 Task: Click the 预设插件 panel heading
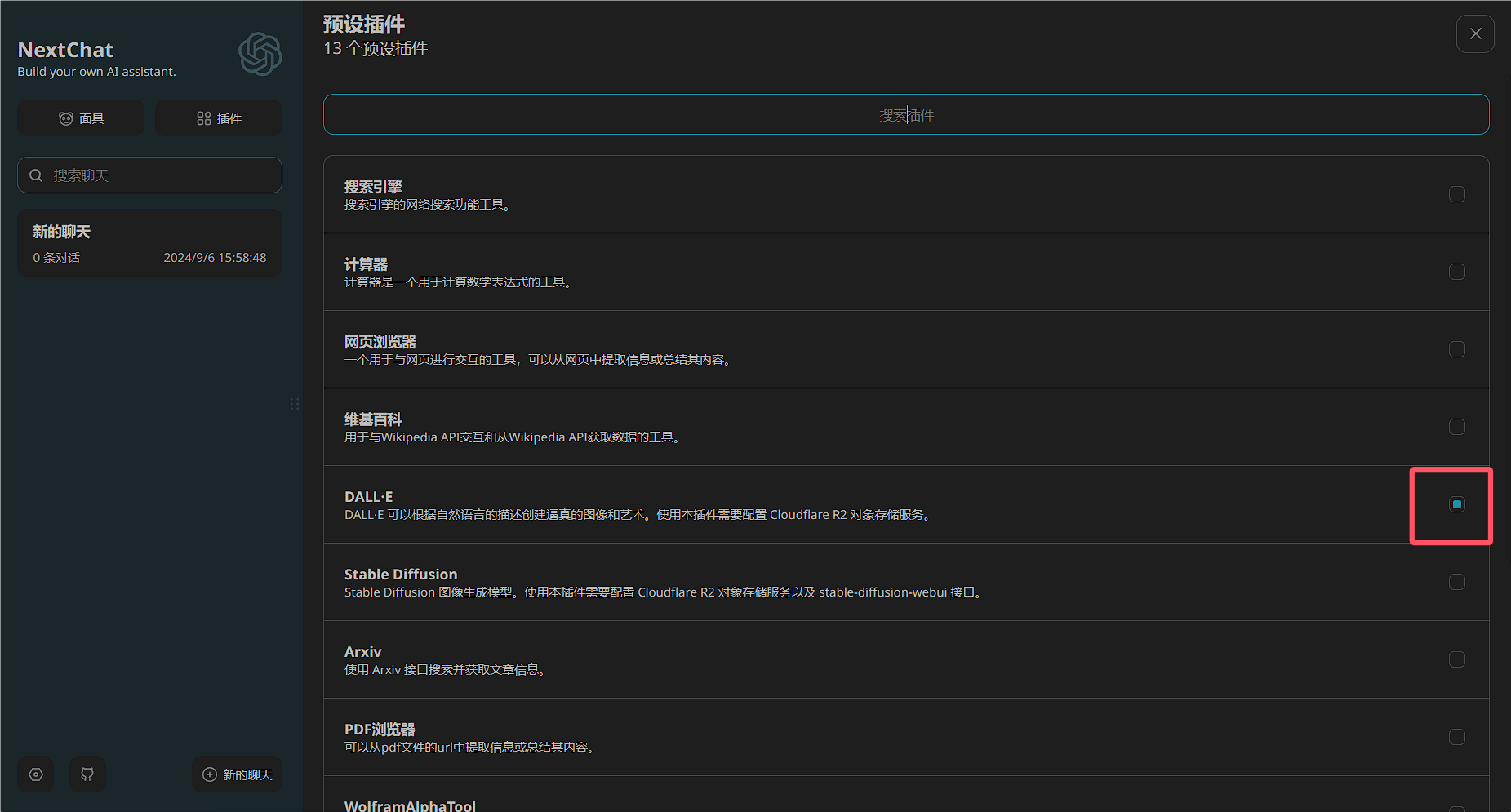tap(364, 24)
